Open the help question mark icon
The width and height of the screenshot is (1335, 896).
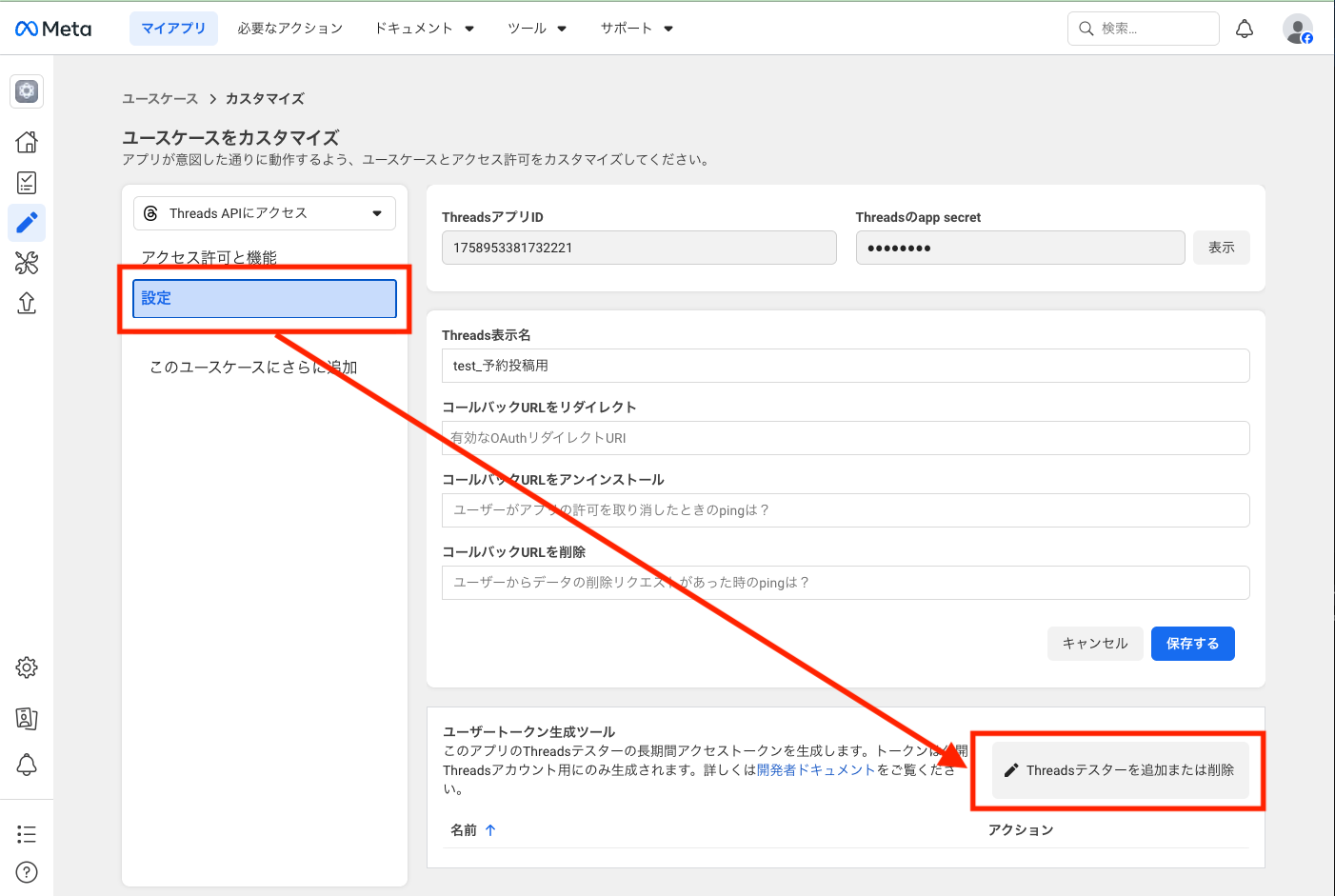[x=27, y=871]
